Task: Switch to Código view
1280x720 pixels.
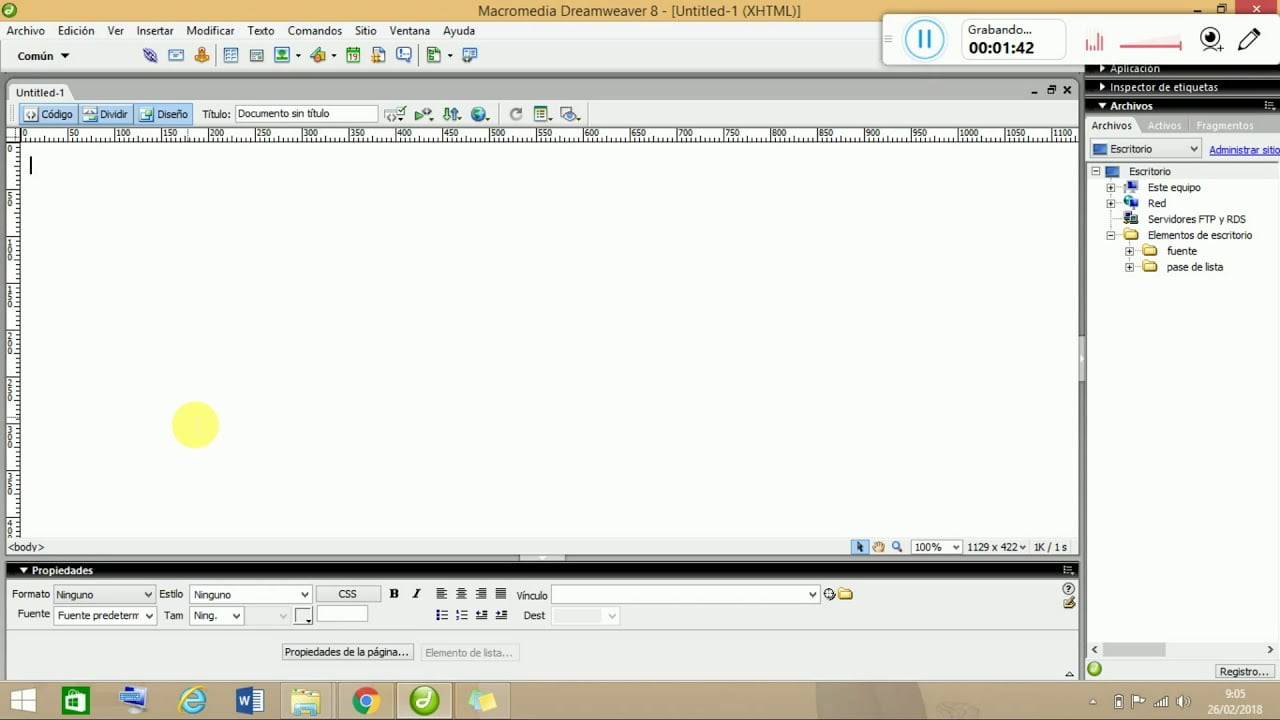Action: pyautogui.click(x=48, y=114)
